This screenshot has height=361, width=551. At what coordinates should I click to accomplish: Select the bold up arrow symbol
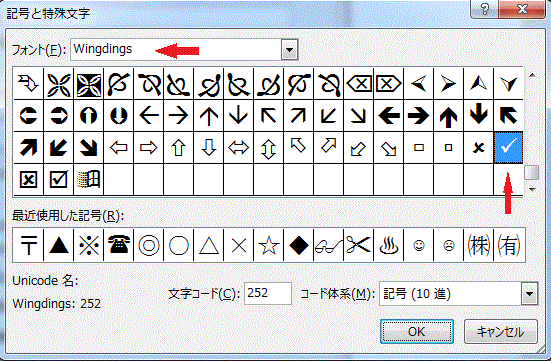448,116
